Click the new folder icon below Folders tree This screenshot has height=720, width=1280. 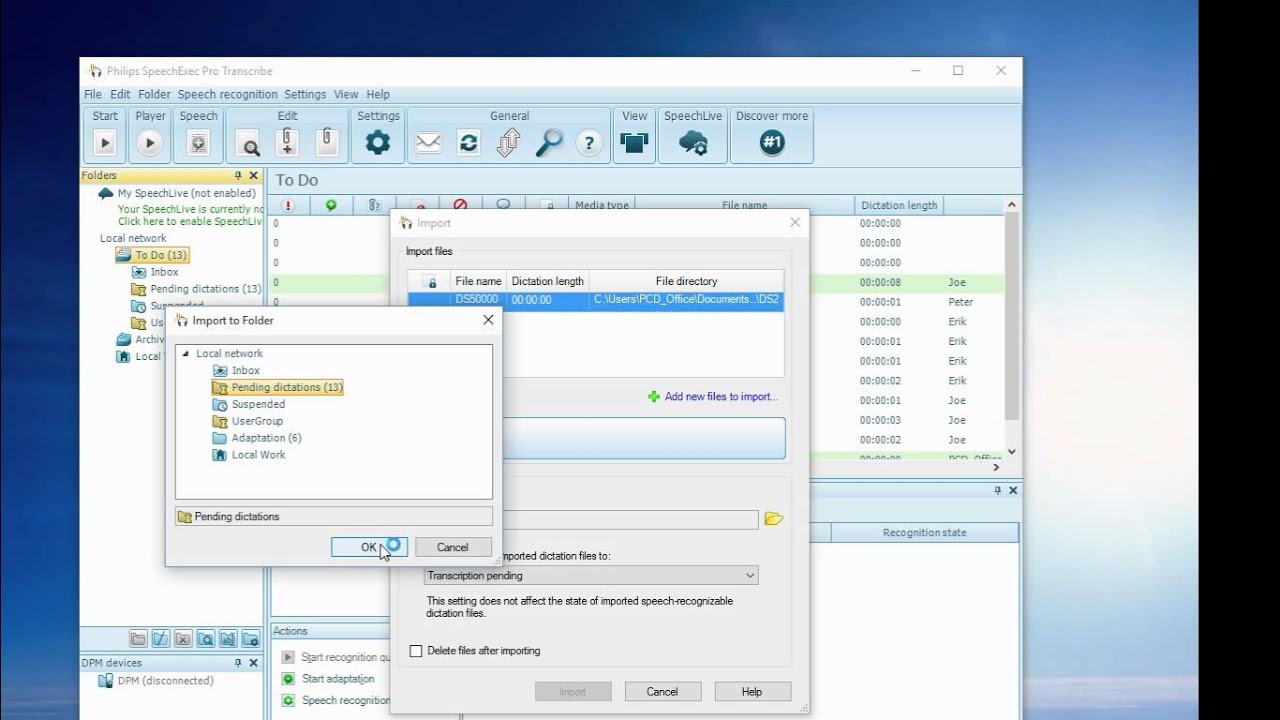point(138,639)
